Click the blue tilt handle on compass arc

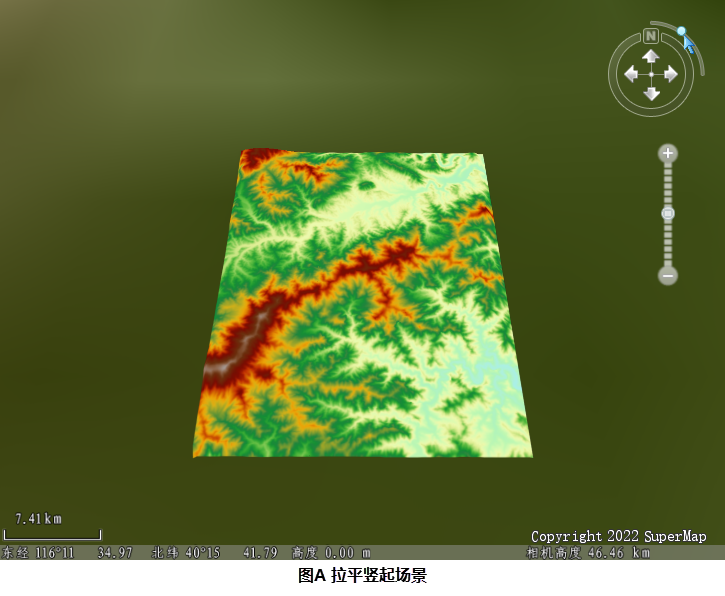(681, 32)
